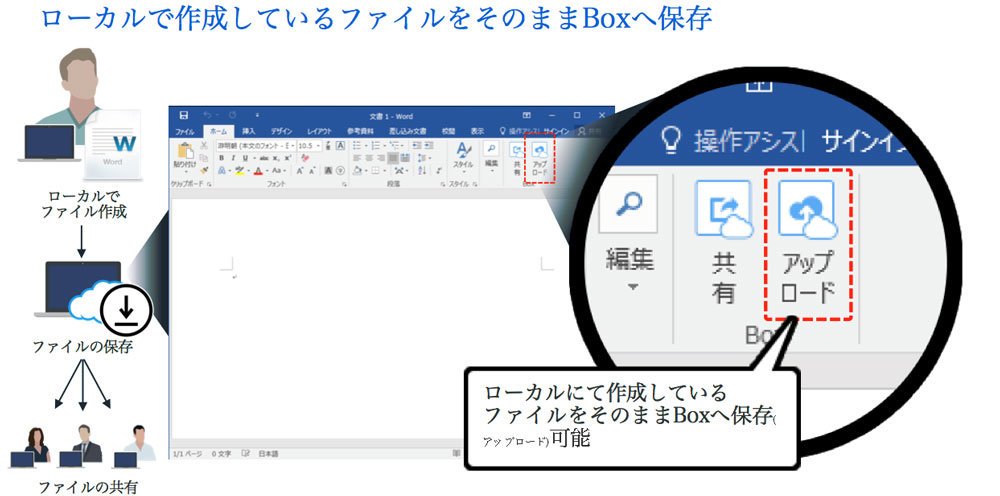Viewport: 1000px width, 496px height.
Task: Click 操作アシスト box in the Word ribbon
Action: click(520, 131)
